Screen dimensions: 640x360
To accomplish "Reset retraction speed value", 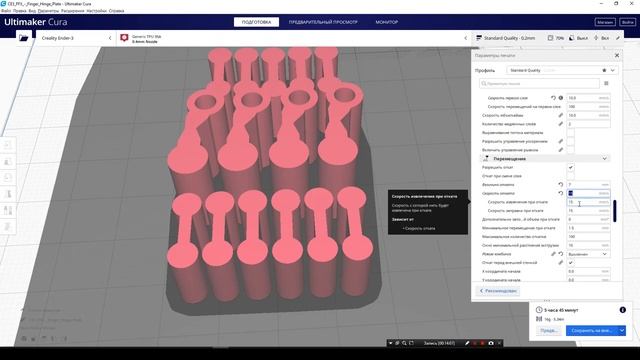I will pyautogui.click(x=560, y=193).
